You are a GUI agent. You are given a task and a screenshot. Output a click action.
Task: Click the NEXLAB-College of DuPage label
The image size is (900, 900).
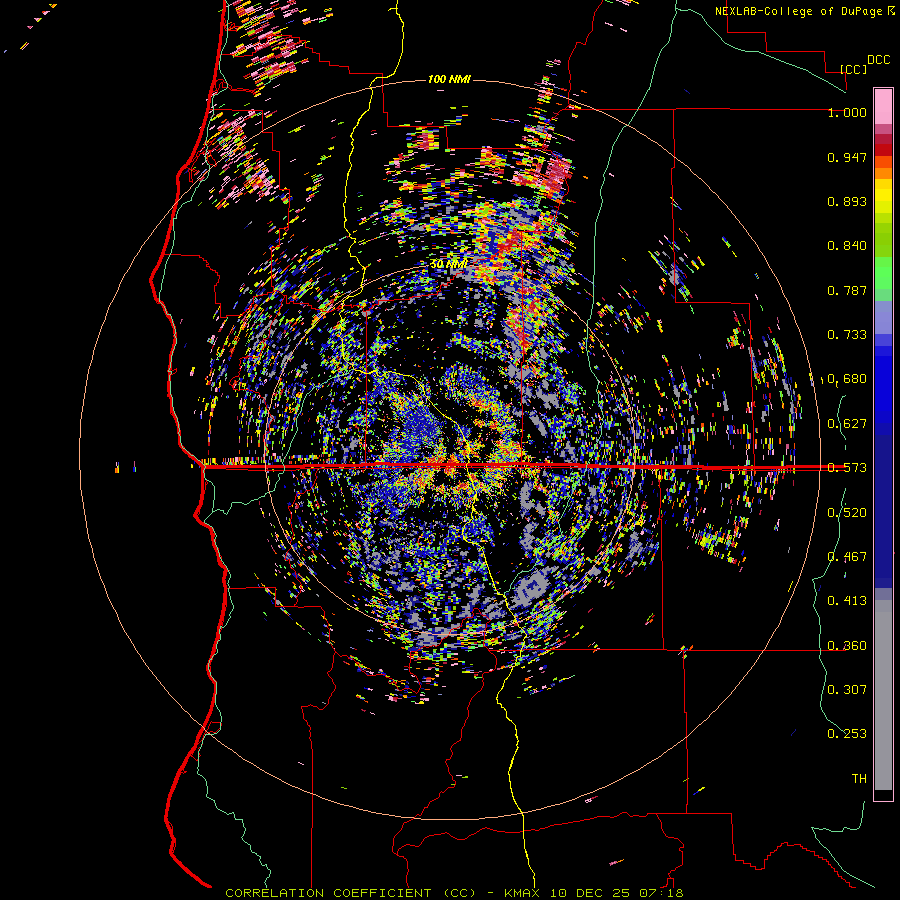click(x=798, y=11)
